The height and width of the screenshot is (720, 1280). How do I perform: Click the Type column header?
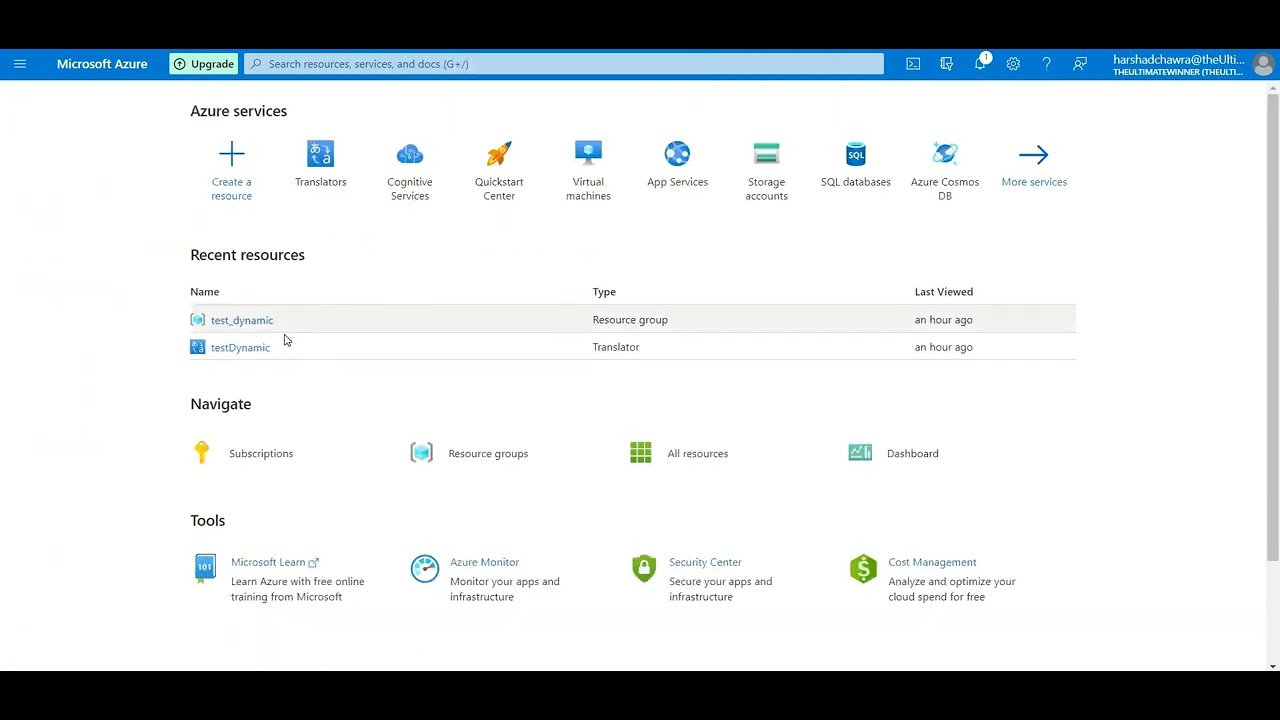(x=604, y=292)
